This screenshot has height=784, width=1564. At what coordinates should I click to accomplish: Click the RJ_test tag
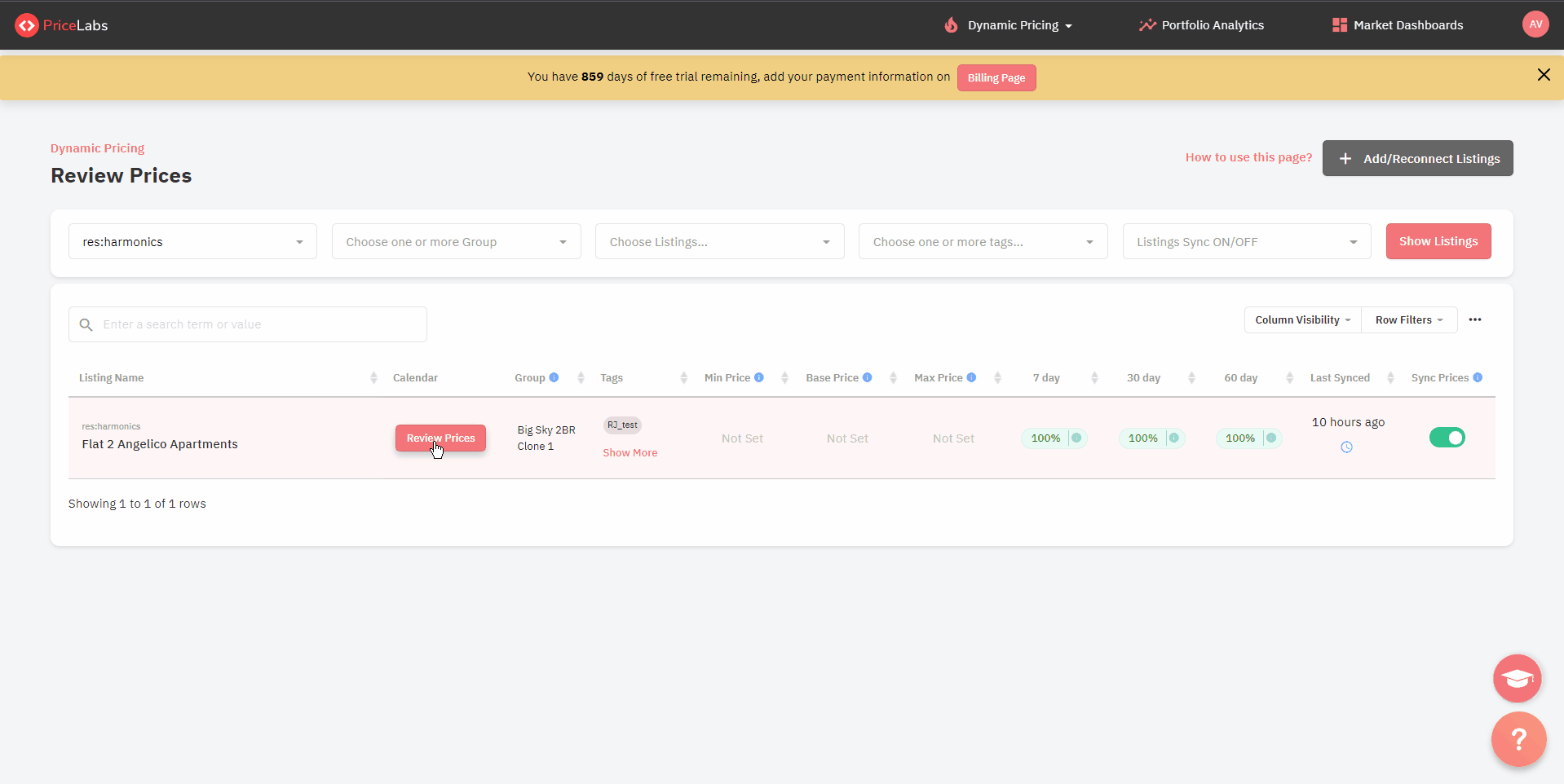point(622,425)
